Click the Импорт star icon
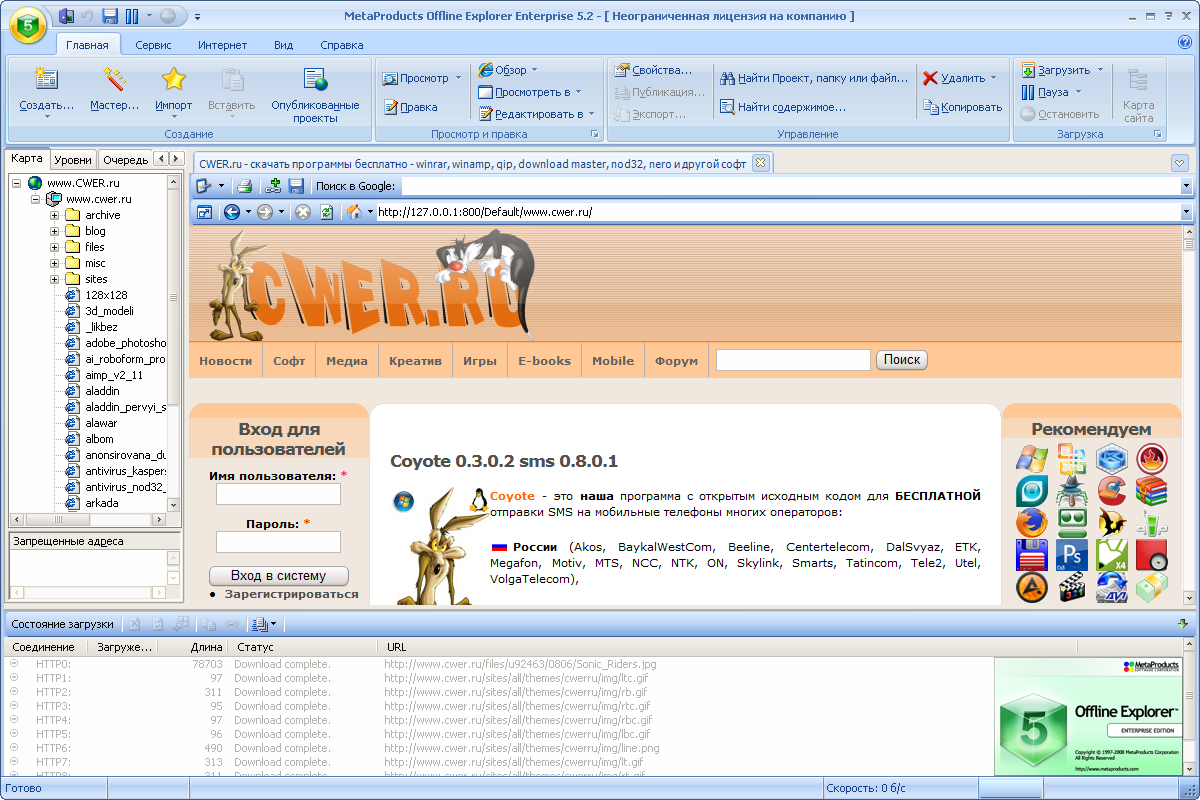The width and height of the screenshot is (1200, 800). point(174,79)
